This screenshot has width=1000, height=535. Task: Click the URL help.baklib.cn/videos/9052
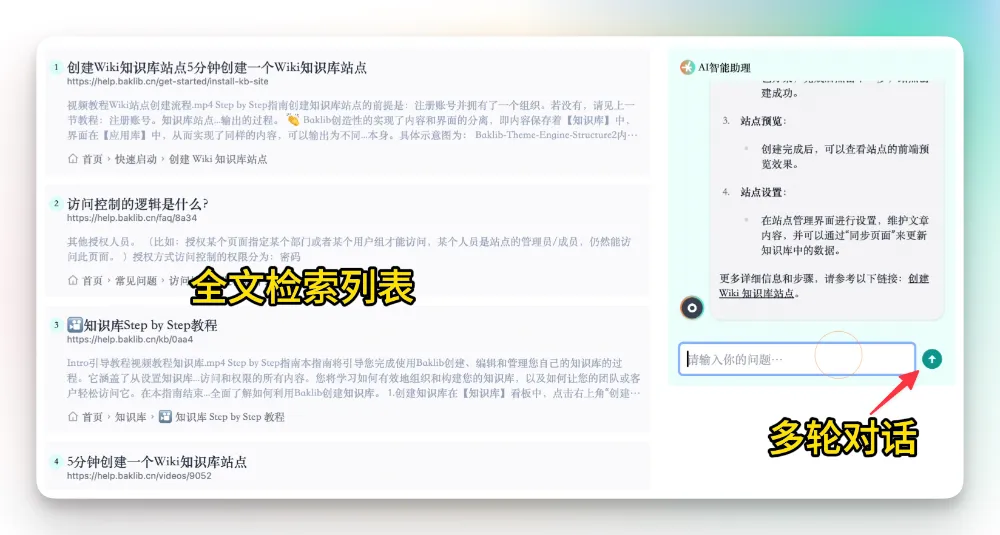point(139,475)
